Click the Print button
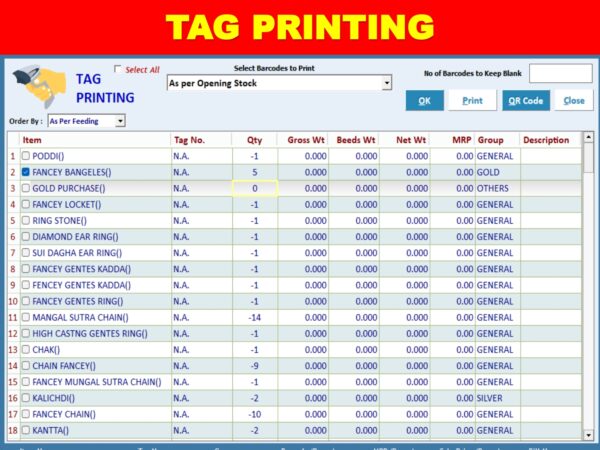600x450 pixels. coord(472,101)
